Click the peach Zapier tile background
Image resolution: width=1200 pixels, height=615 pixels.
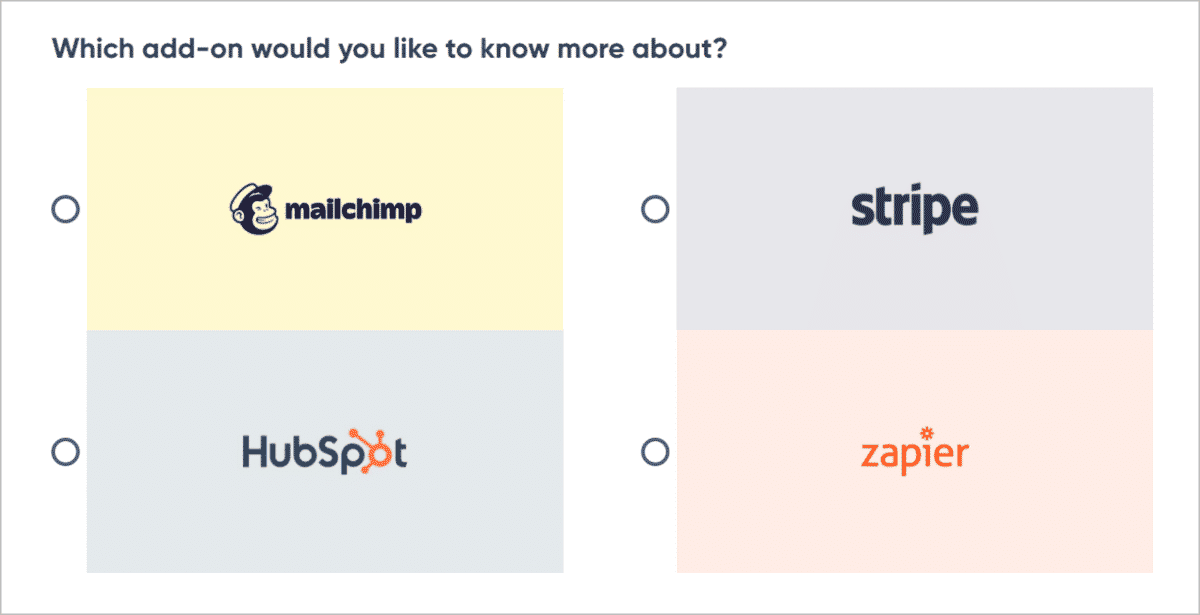tap(914, 530)
